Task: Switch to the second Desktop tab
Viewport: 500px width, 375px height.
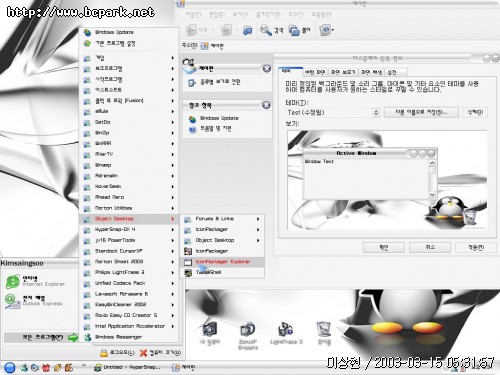Action: [315, 72]
